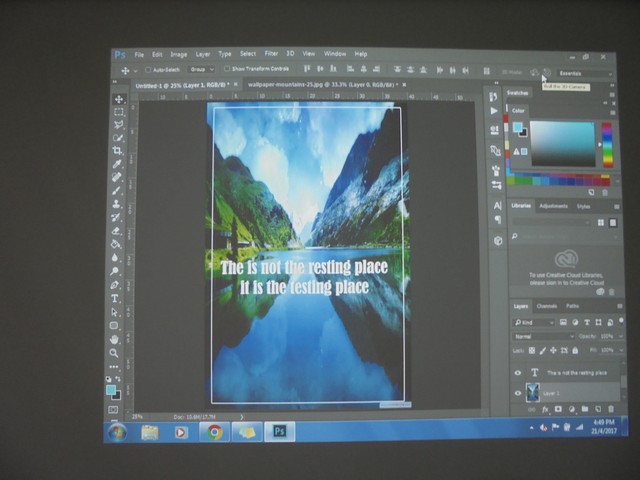The height and width of the screenshot is (480, 640).
Task: Enable the Auto-Select checkbox
Action: 148,70
